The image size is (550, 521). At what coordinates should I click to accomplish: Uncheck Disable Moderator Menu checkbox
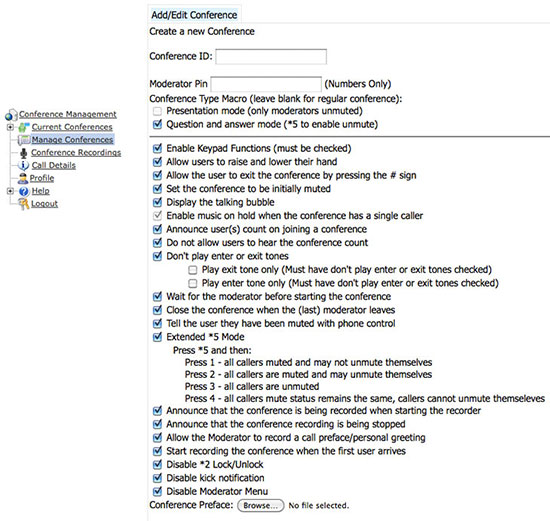click(x=157, y=491)
